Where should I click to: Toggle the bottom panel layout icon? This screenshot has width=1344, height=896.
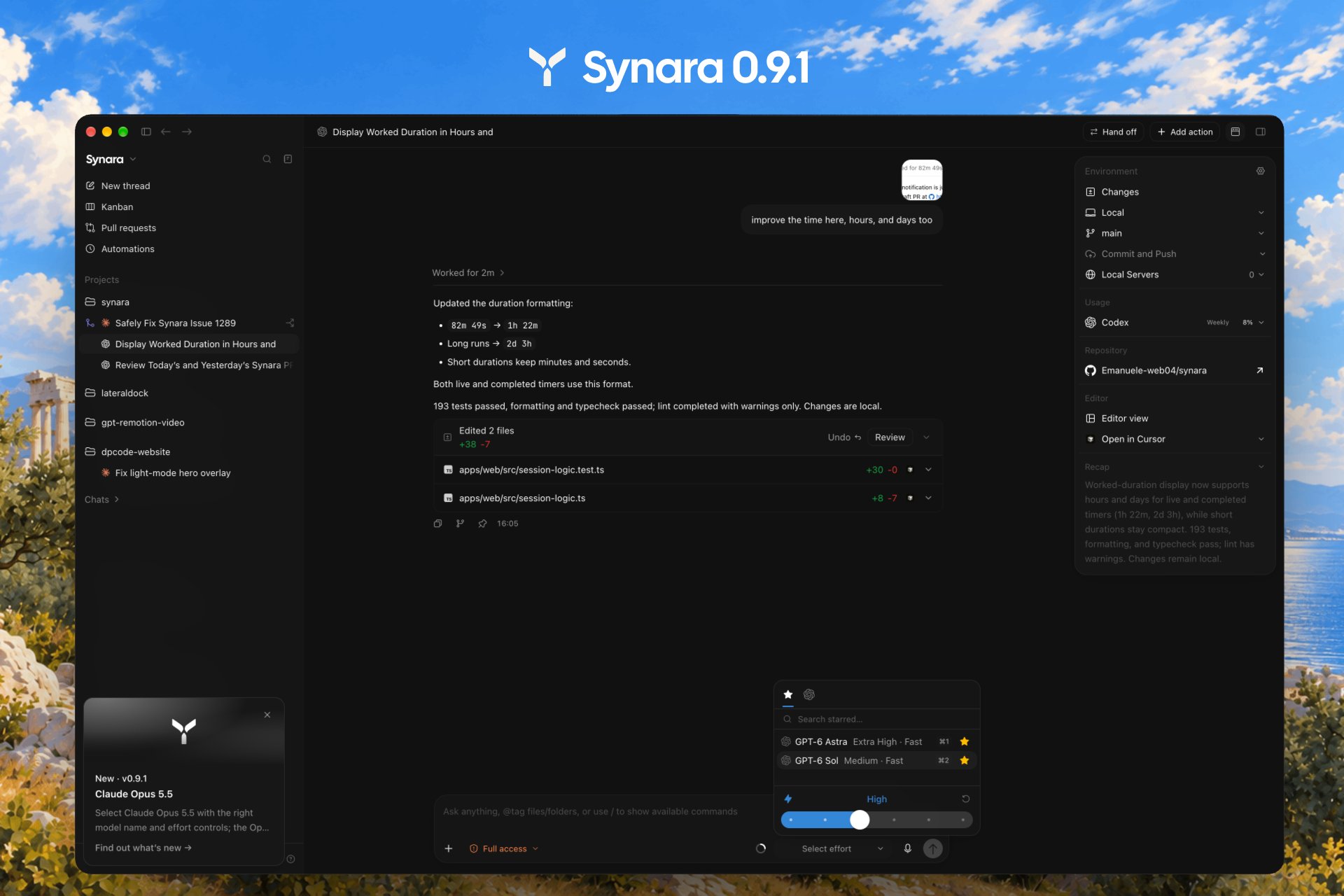coord(1235,132)
